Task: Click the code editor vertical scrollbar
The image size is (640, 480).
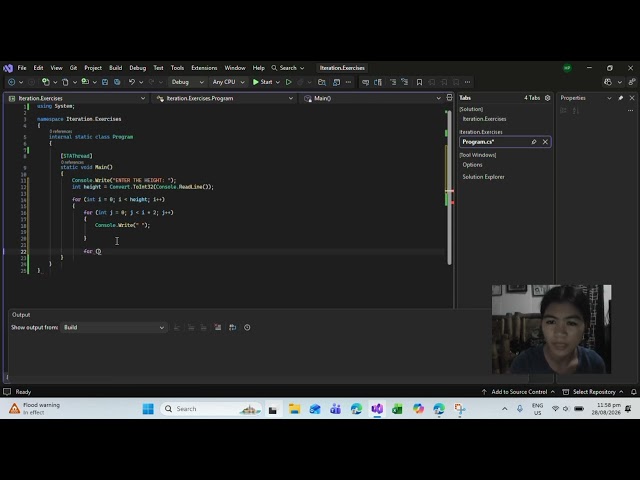Action: pyautogui.click(x=450, y=187)
